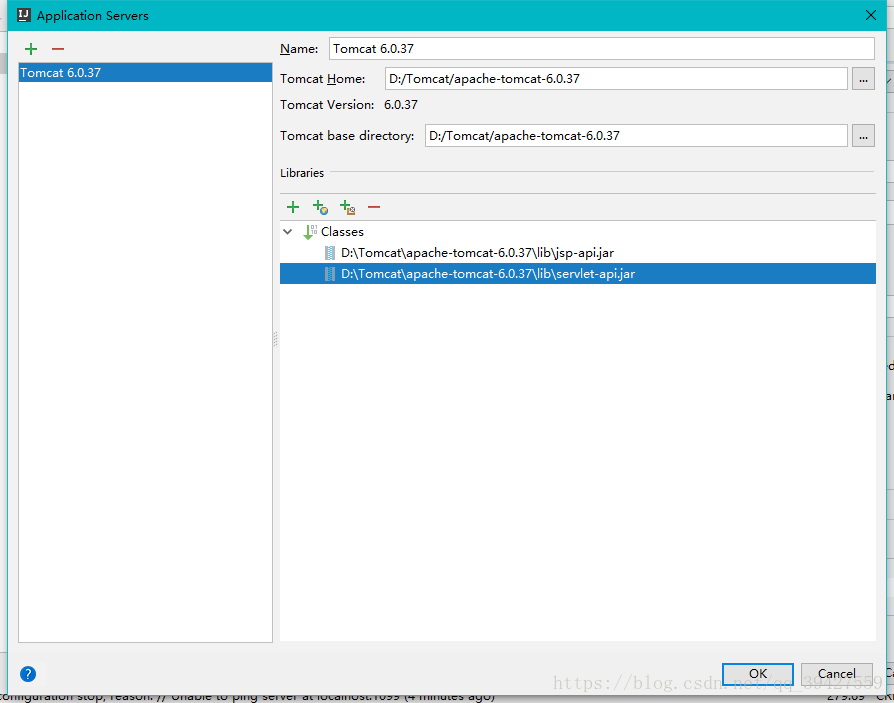
Task: Edit the Tomcat base directory field
Action: (x=636, y=136)
